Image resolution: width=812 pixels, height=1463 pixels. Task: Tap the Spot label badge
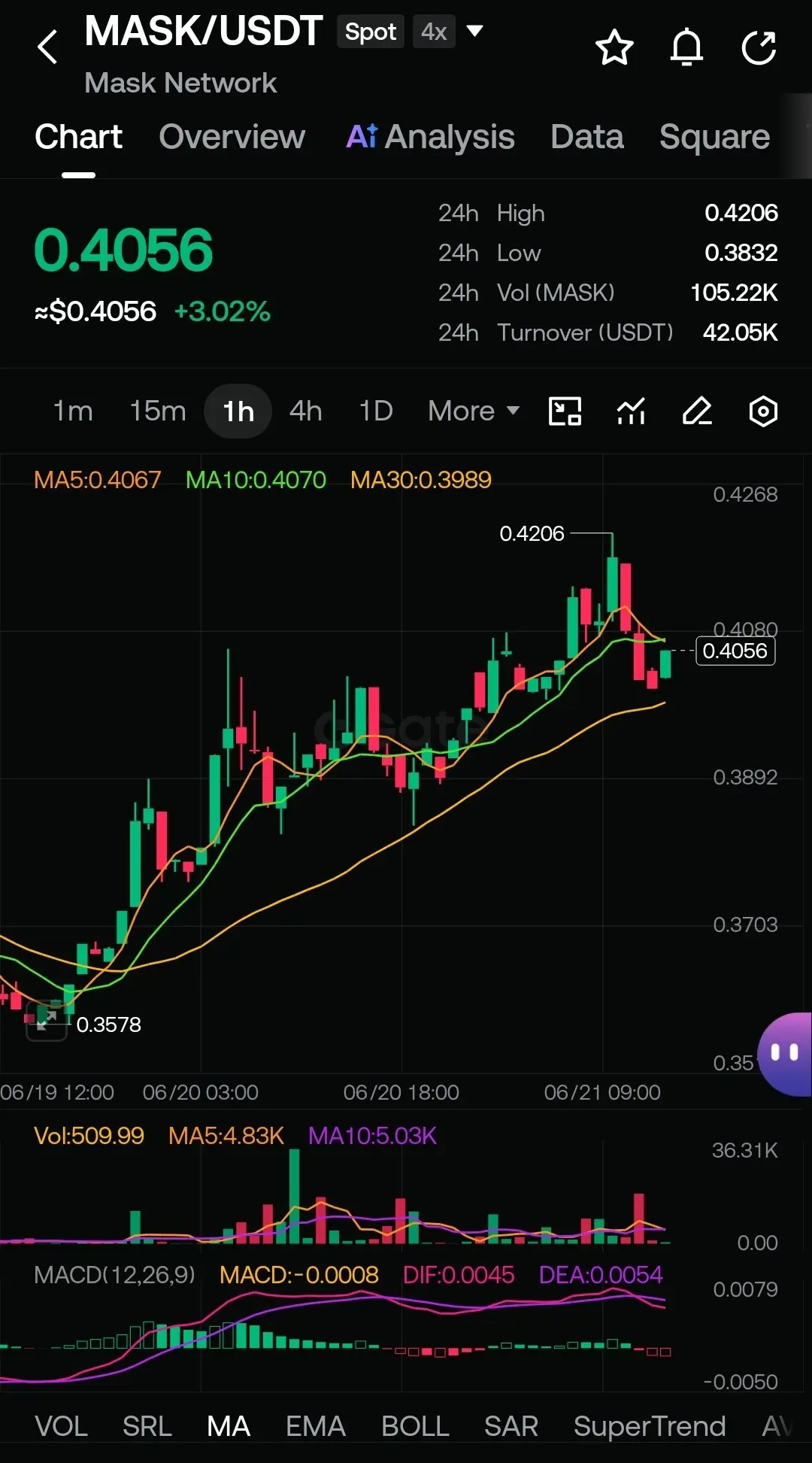pos(371,32)
